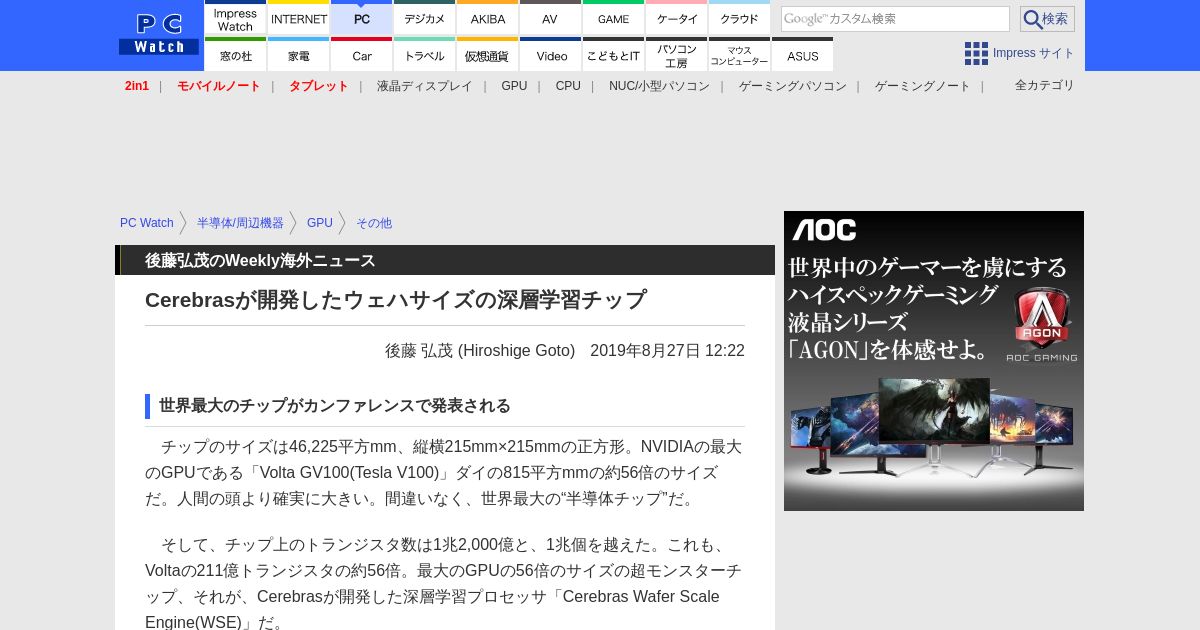Open the GAME Watch tab
Viewport: 1200px width, 630px height.
tap(614, 18)
